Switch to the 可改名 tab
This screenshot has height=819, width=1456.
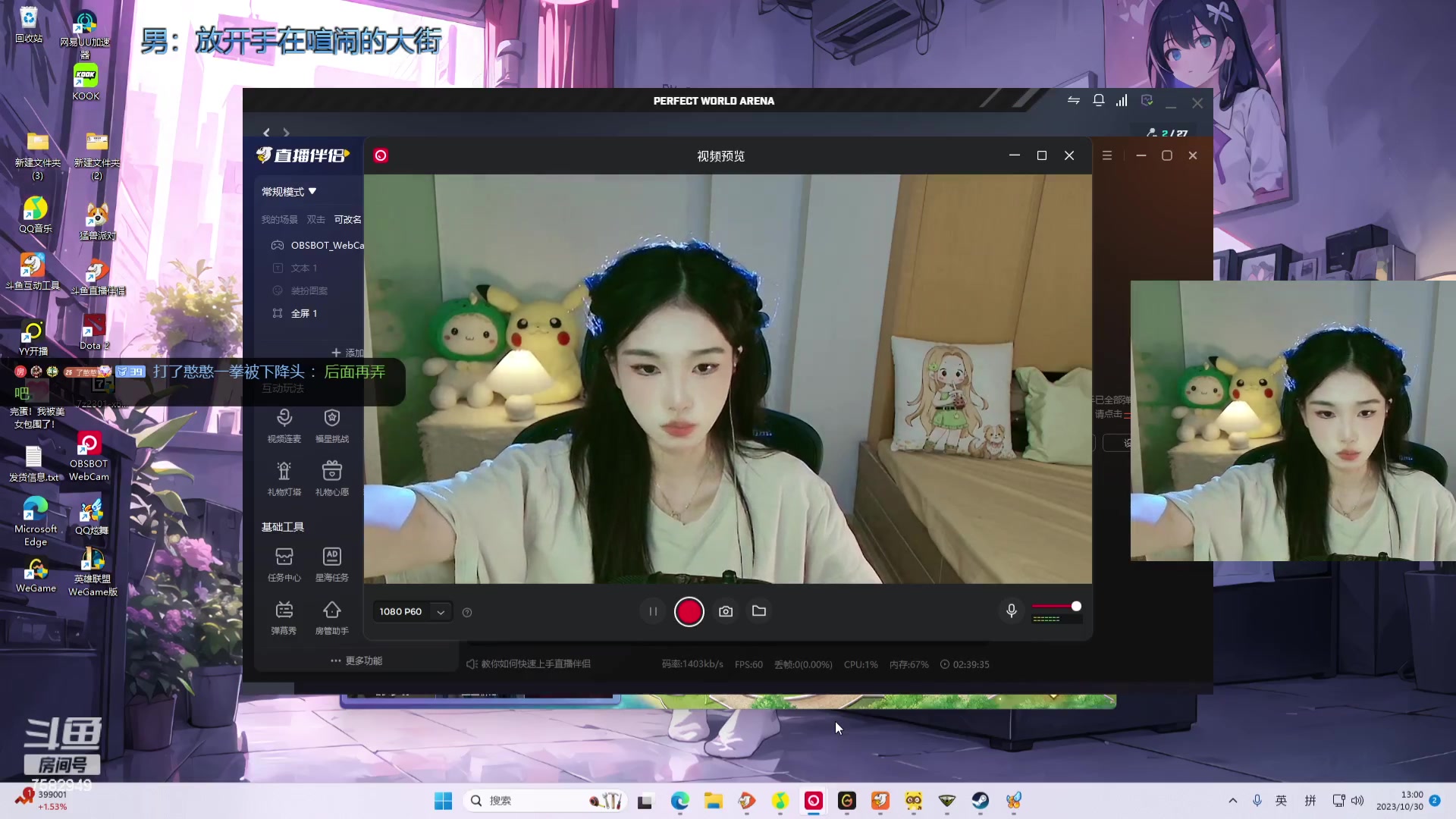click(347, 220)
